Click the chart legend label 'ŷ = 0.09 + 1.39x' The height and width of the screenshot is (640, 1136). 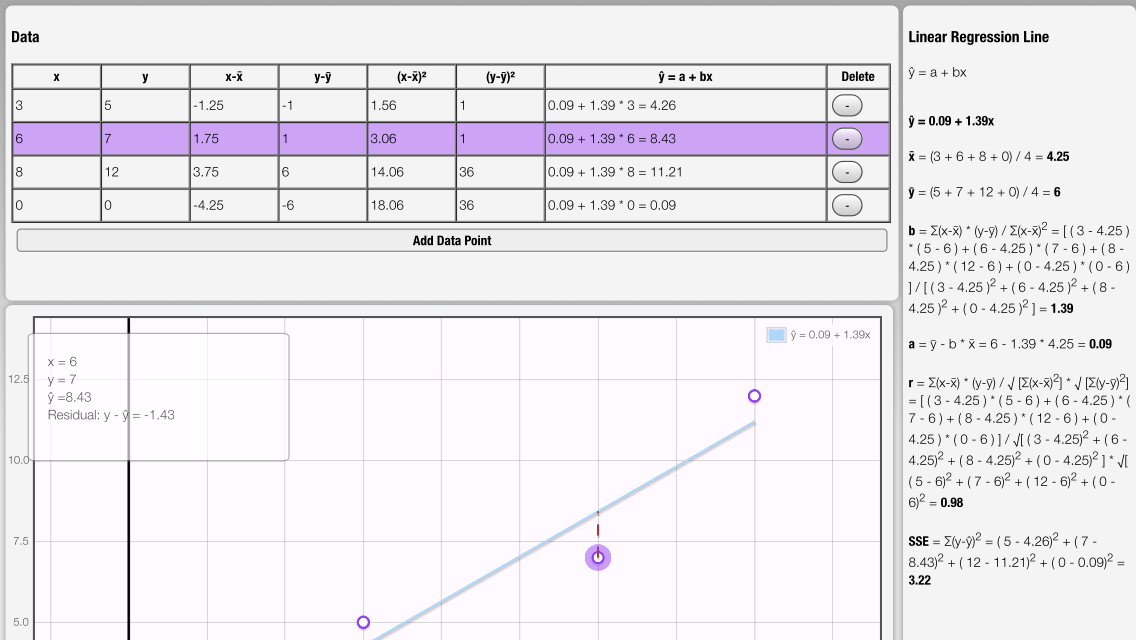pos(830,335)
